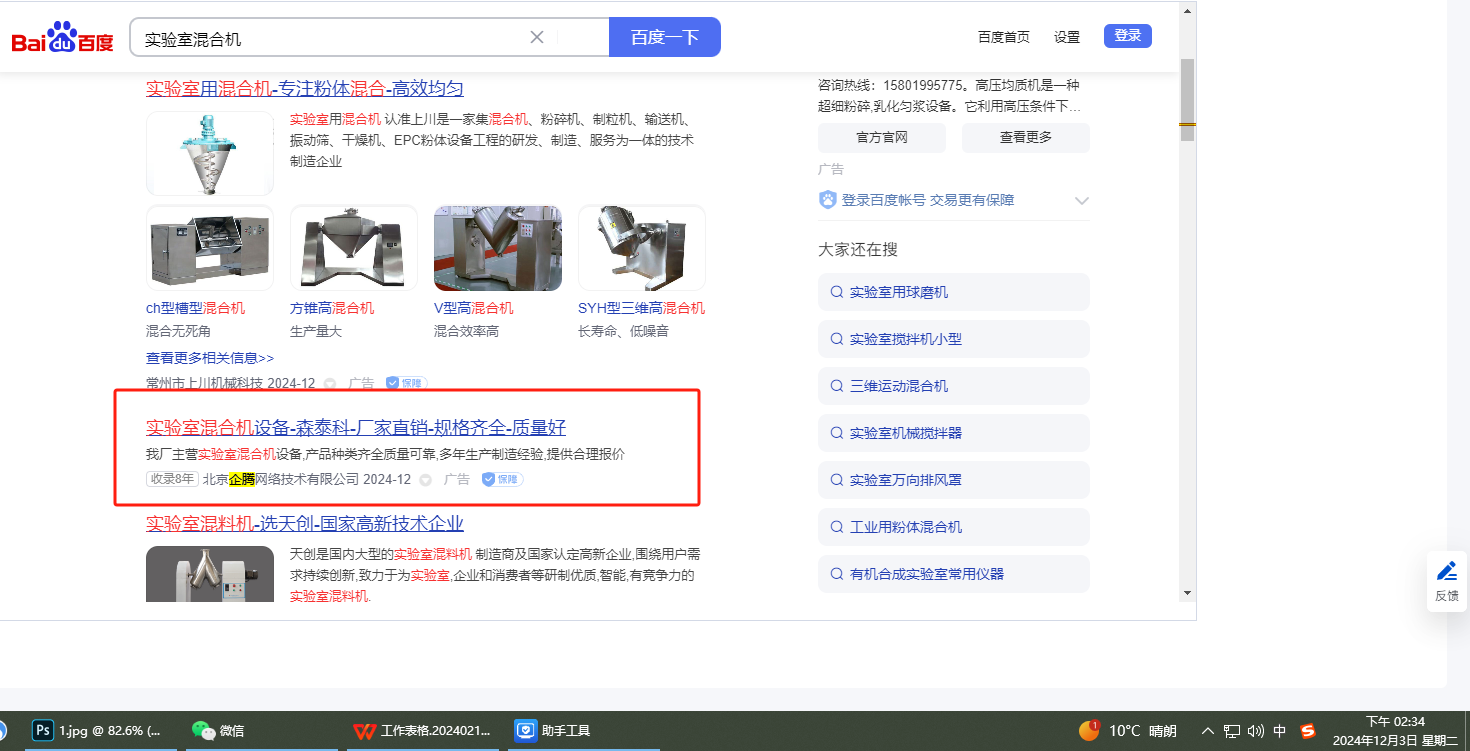
Task: Click the V型高混合机 product thumbnail
Action: click(x=498, y=248)
